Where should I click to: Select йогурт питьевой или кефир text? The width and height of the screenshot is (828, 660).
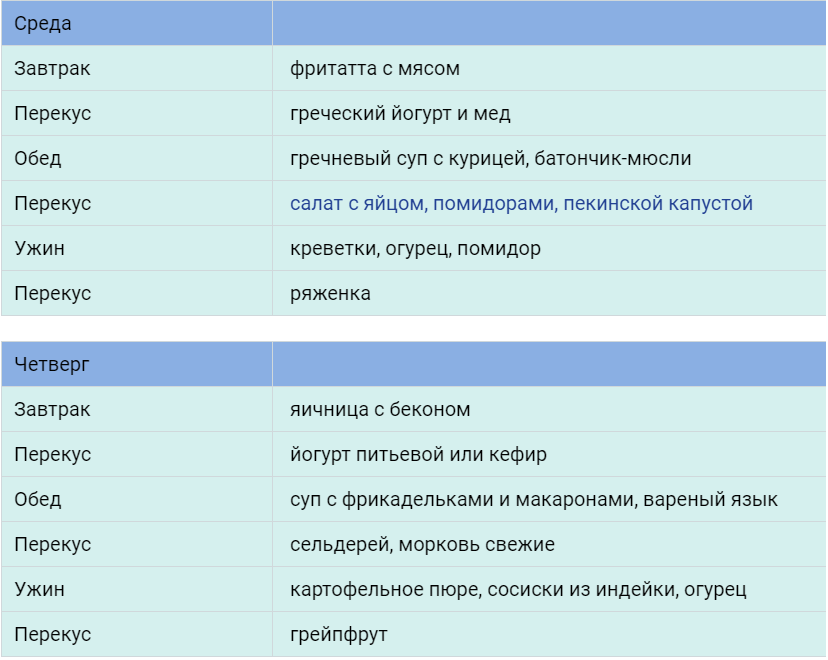pos(418,454)
